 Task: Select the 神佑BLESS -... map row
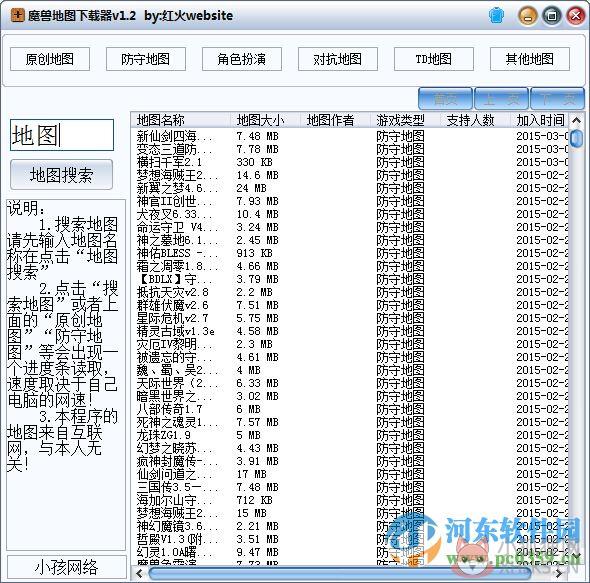click(x=350, y=253)
